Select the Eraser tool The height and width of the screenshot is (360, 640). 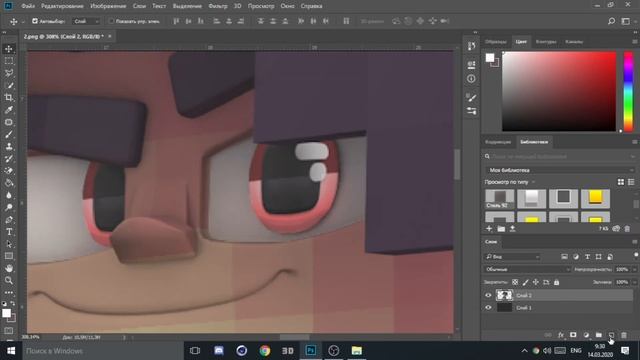coord(9,171)
